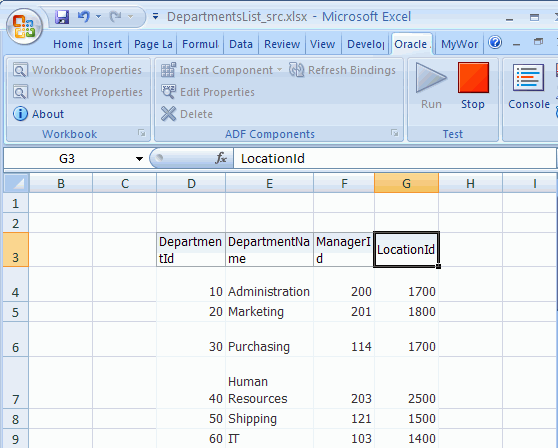Switch to the Data ribbon tab
The width and height of the screenshot is (558, 448).
[241, 44]
